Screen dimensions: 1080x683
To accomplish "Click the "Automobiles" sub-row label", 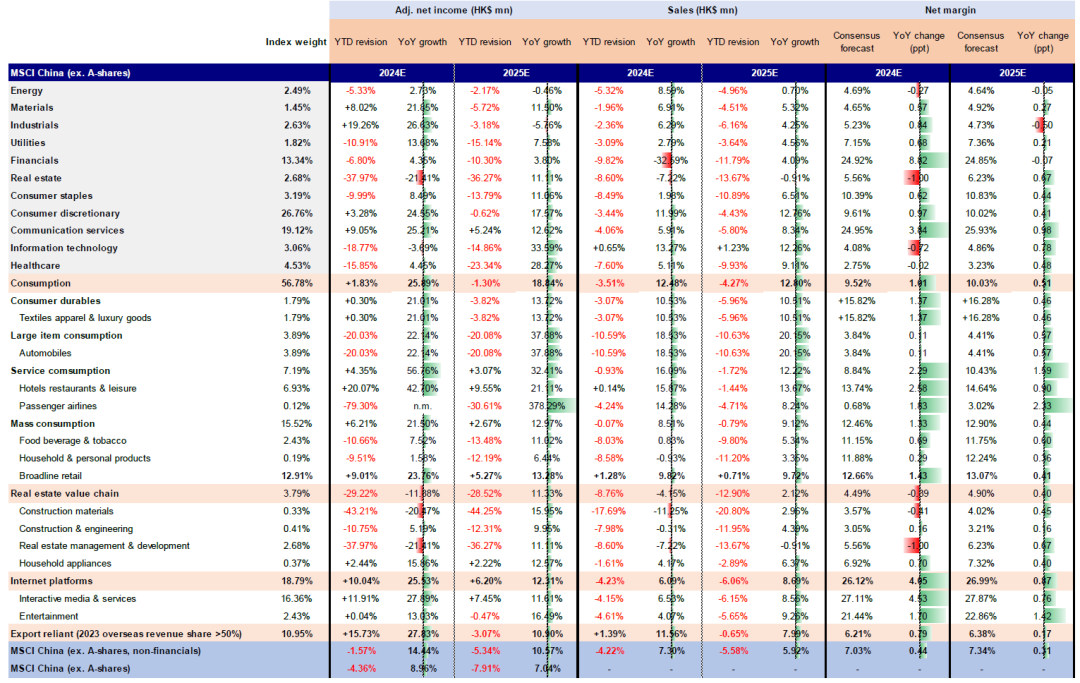I will pos(45,353).
